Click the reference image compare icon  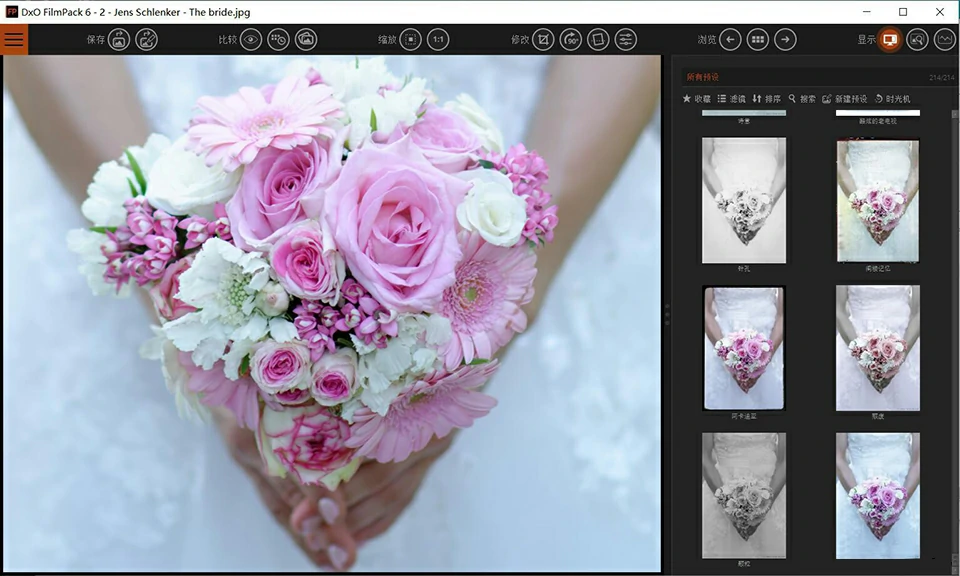[x=306, y=40]
